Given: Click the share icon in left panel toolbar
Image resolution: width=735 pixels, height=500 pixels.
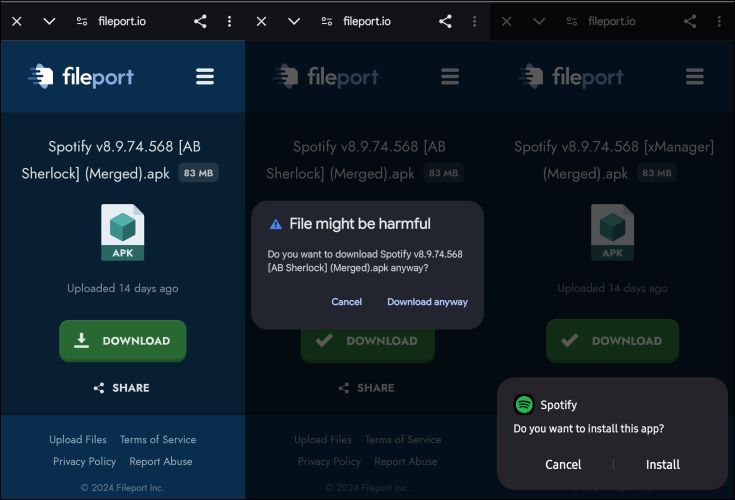Looking at the screenshot, I should [x=200, y=22].
